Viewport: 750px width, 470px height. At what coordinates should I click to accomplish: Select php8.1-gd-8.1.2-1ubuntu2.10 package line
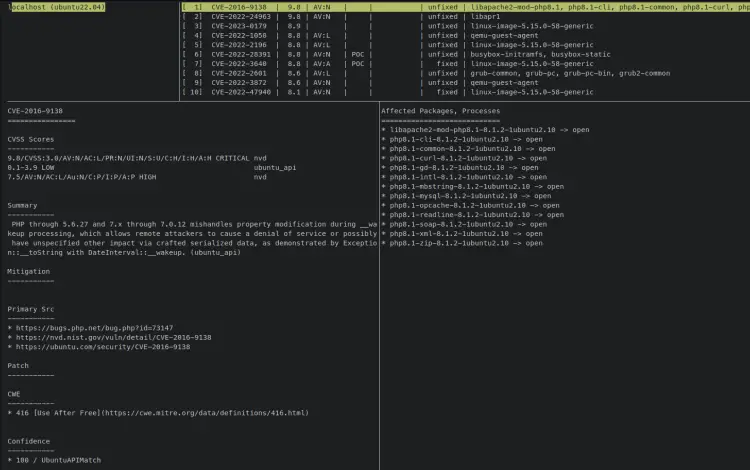pyautogui.click(x=460, y=168)
